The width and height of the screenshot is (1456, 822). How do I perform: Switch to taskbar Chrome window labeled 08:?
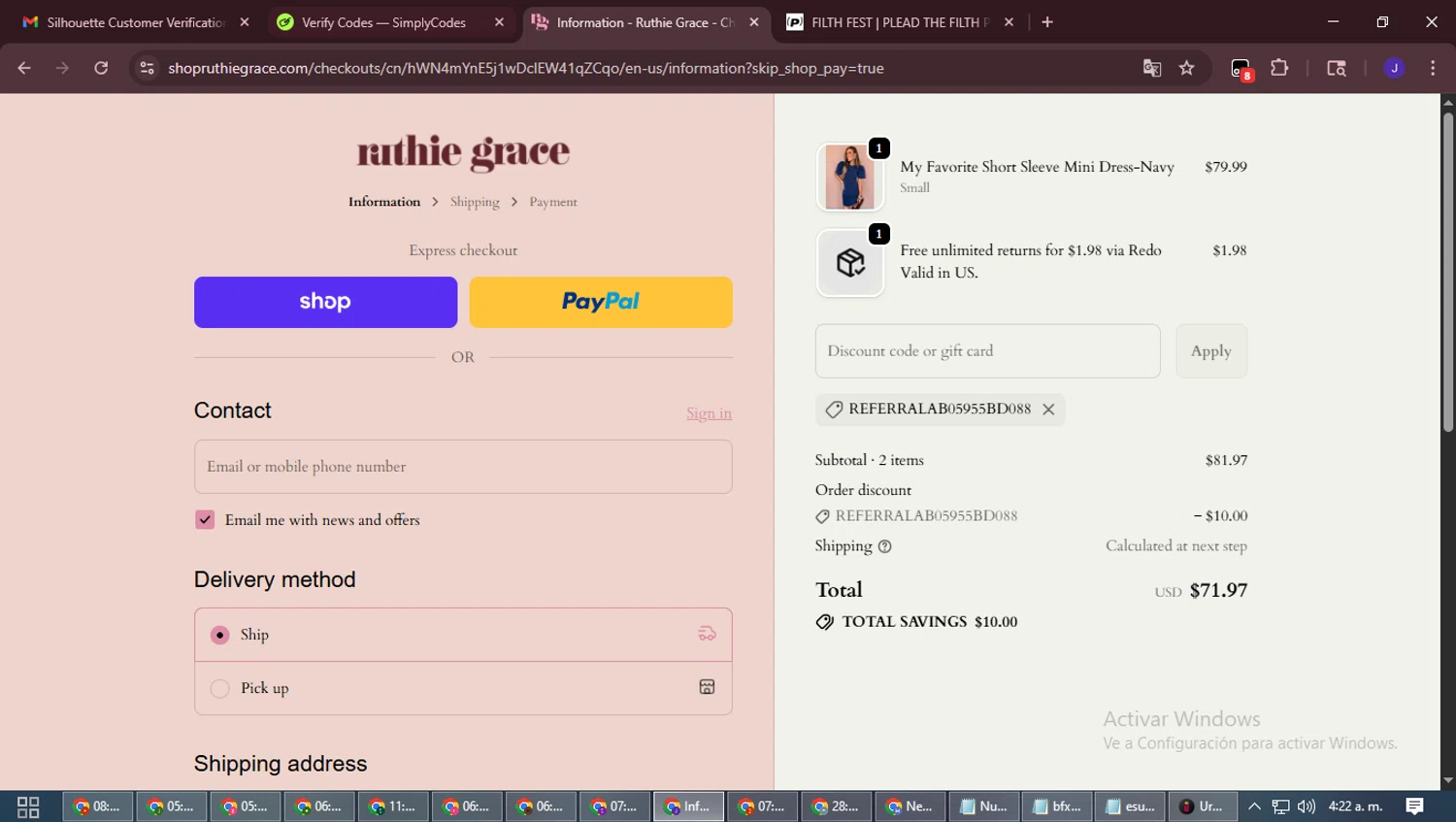click(x=98, y=806)
